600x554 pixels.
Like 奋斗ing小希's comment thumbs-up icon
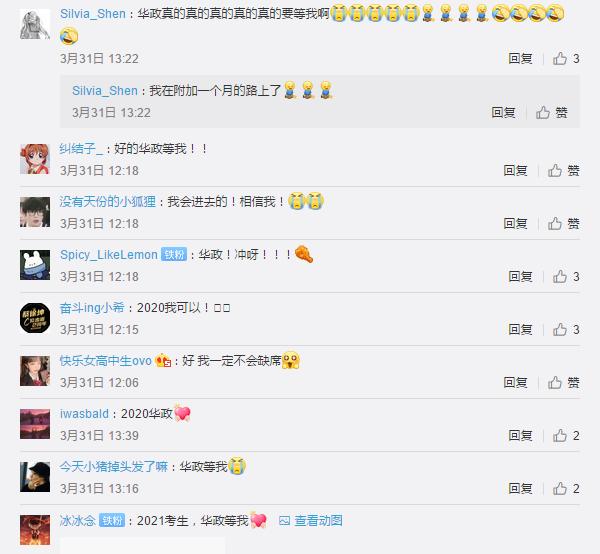coord(559,329)
